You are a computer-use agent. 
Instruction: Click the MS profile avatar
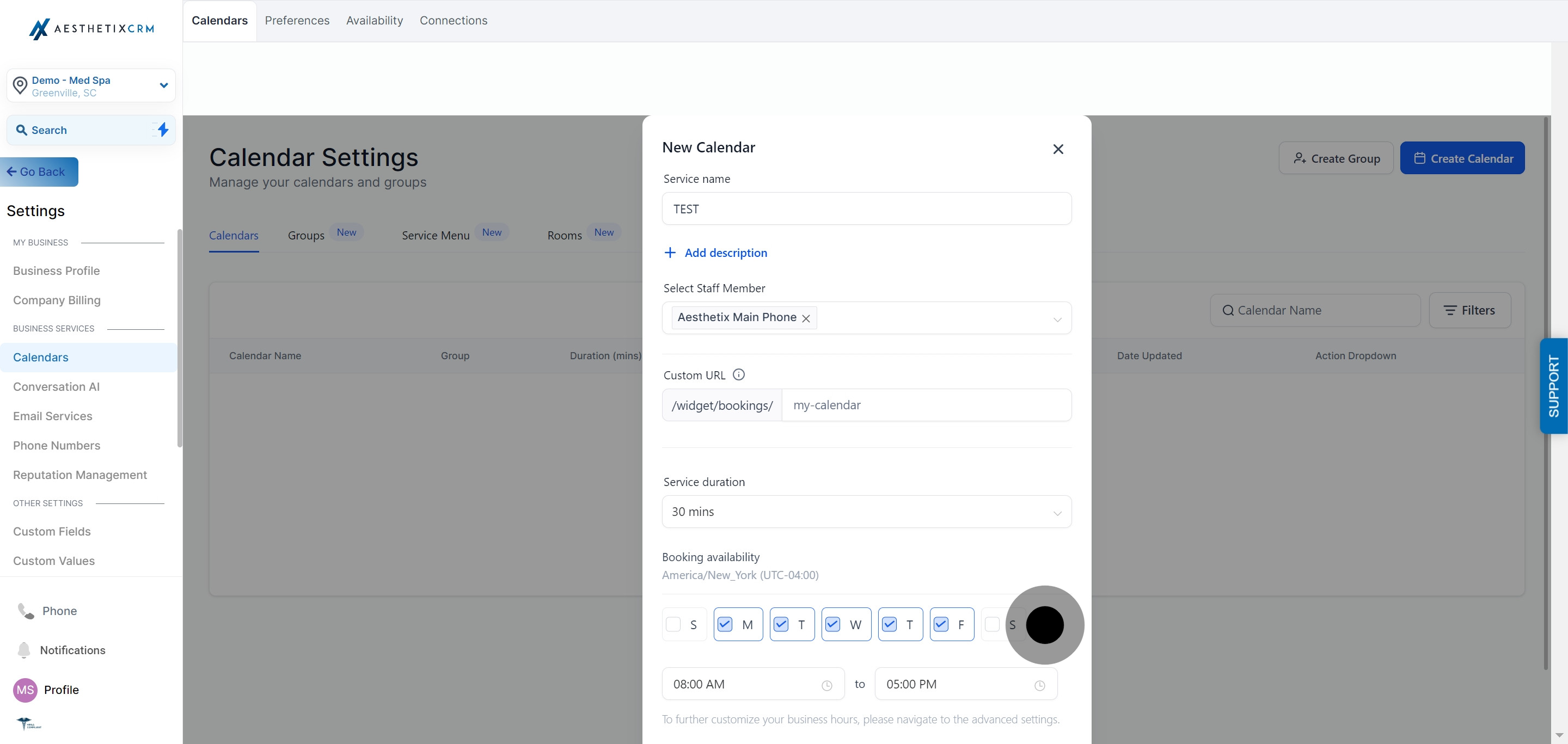25,690
